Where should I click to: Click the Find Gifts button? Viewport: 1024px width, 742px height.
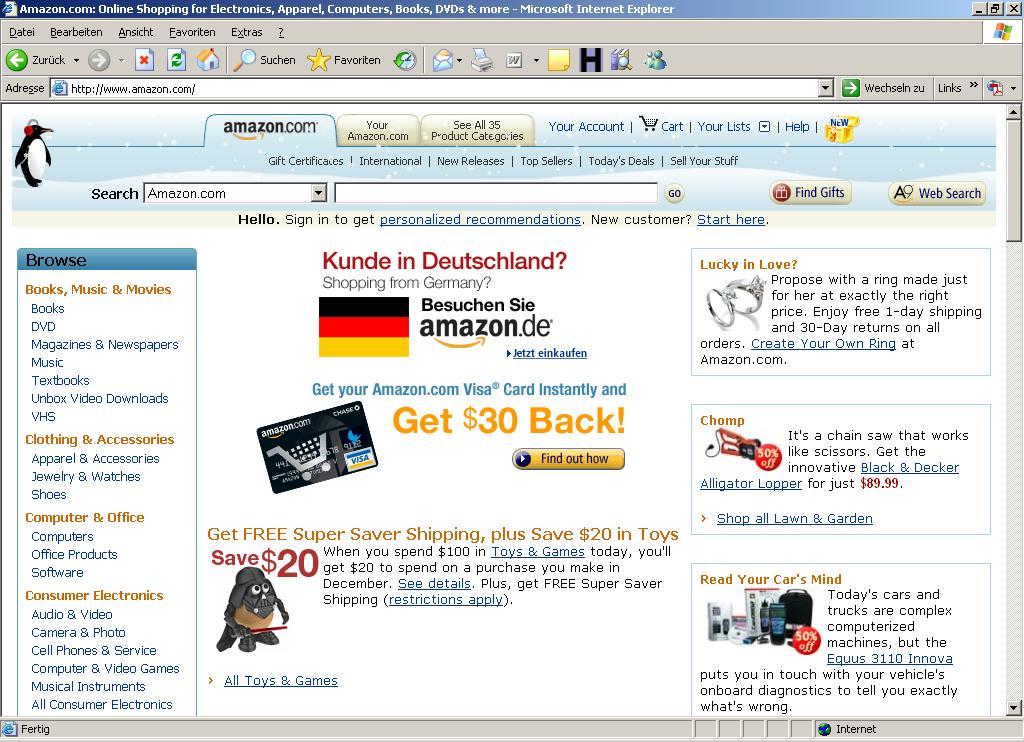pos(810,193)
